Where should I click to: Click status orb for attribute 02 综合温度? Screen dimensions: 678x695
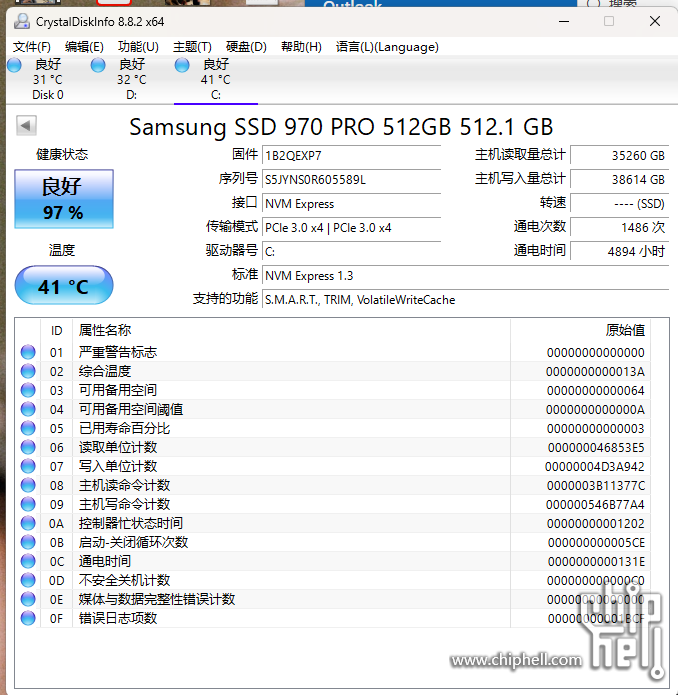tap(28, 371)
